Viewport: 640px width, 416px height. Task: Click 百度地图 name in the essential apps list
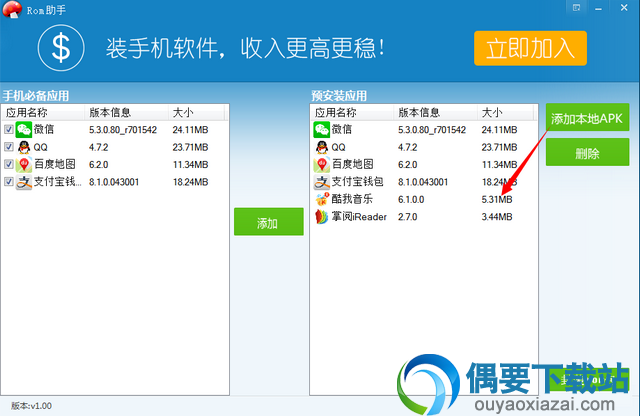(55, 165)
